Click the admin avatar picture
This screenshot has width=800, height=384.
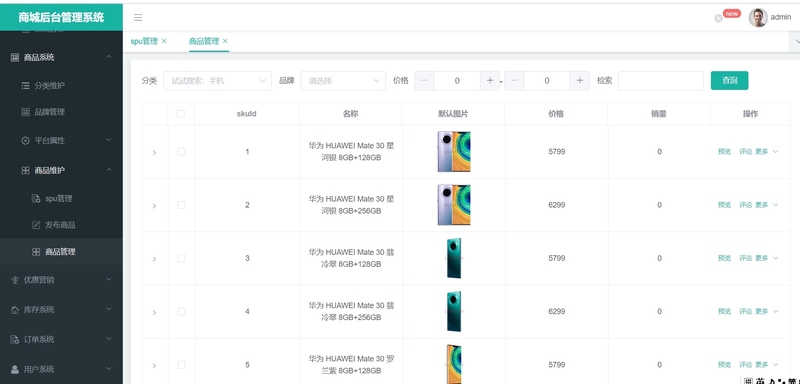pos(758,17)
